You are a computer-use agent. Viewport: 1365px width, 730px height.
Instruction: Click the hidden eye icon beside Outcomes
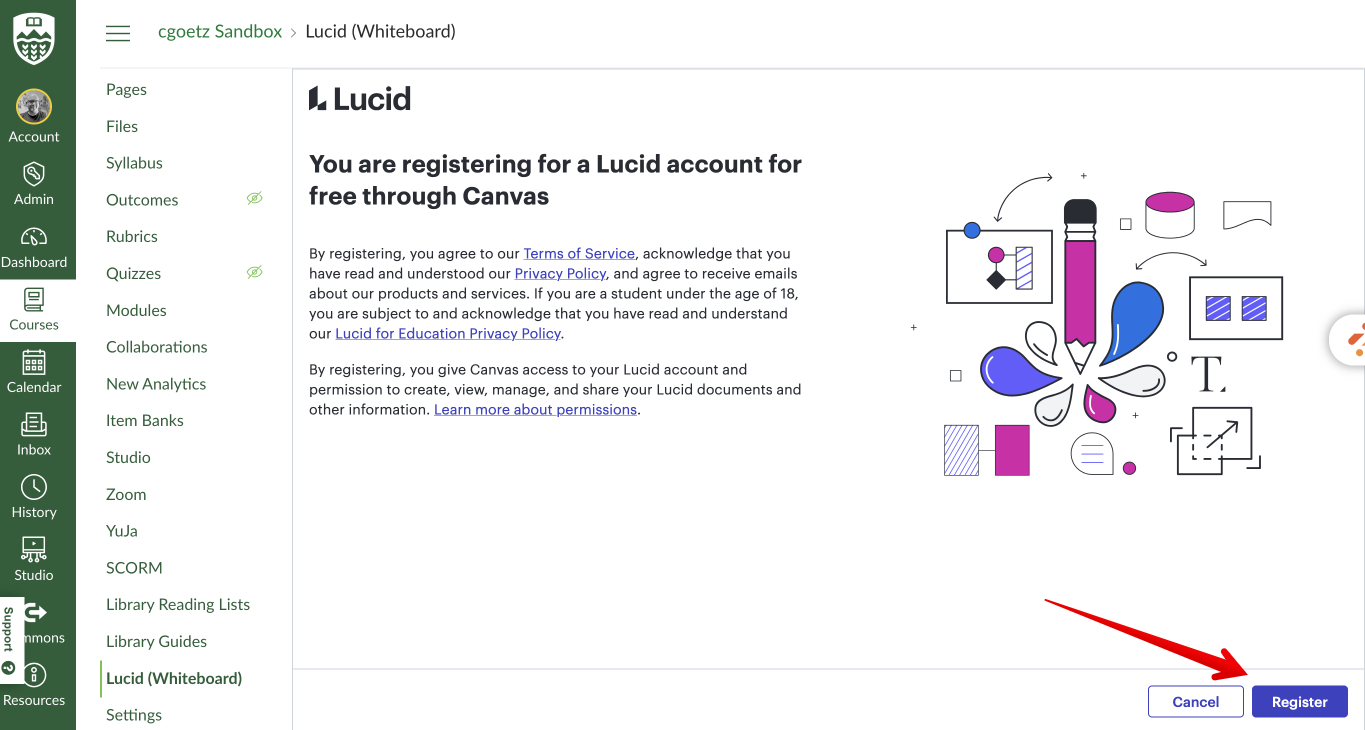point(255,199)
